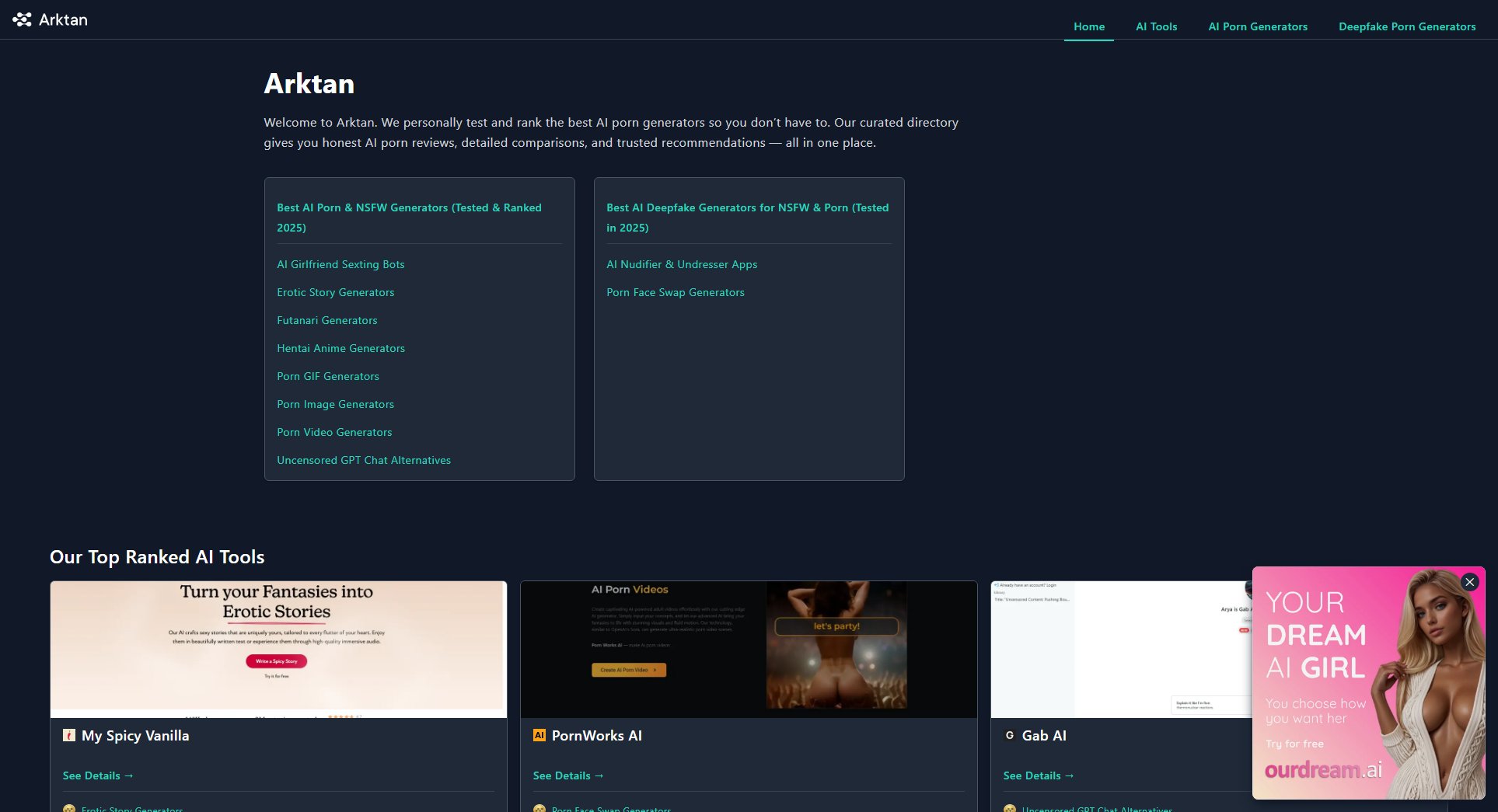Image resolution: width=1498 pixels, height=812 pixels.
Task: Click See Details under PornWorks AI
Action: click(x=568, y=775)
